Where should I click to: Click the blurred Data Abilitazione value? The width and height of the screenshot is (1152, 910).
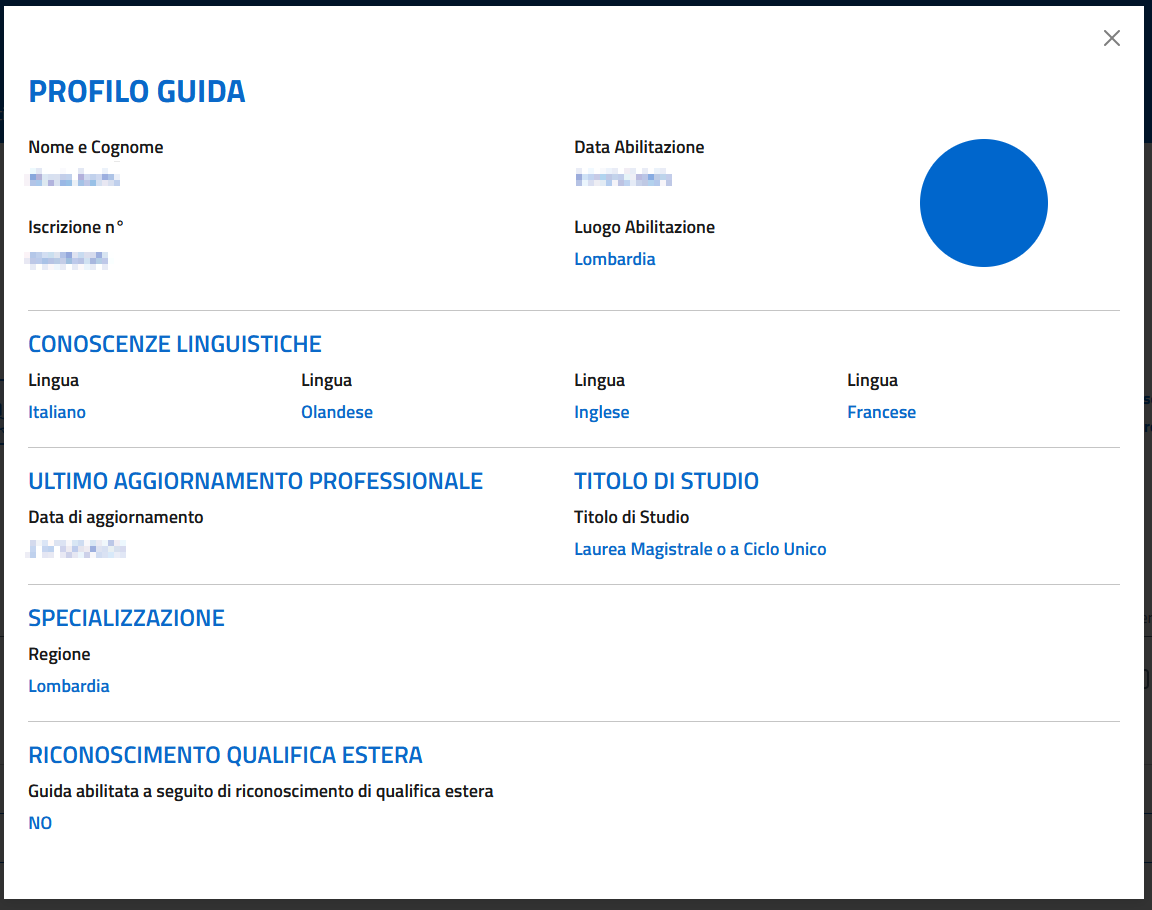click(x=623, y=180)
